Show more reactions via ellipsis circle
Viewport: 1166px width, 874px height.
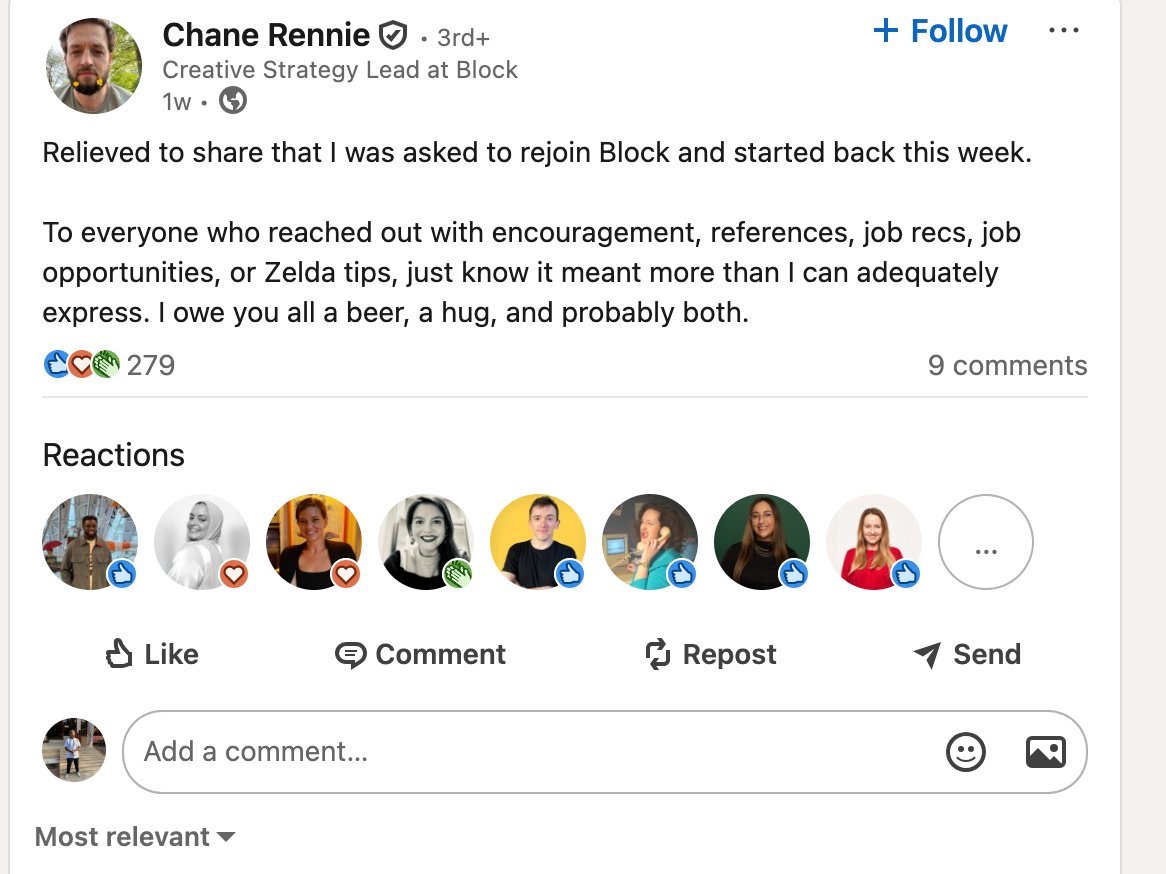point(985,542)
